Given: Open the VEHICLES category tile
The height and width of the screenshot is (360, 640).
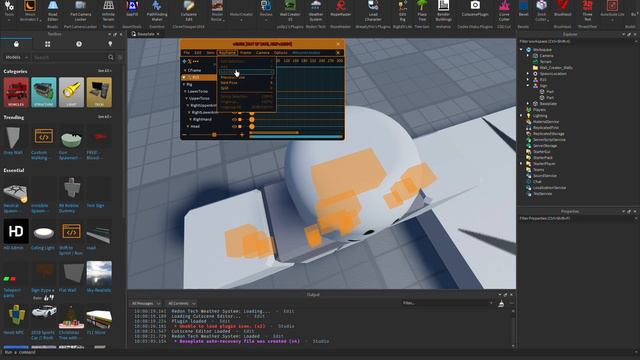Looking at the screenshot, I should coord(16,92).
